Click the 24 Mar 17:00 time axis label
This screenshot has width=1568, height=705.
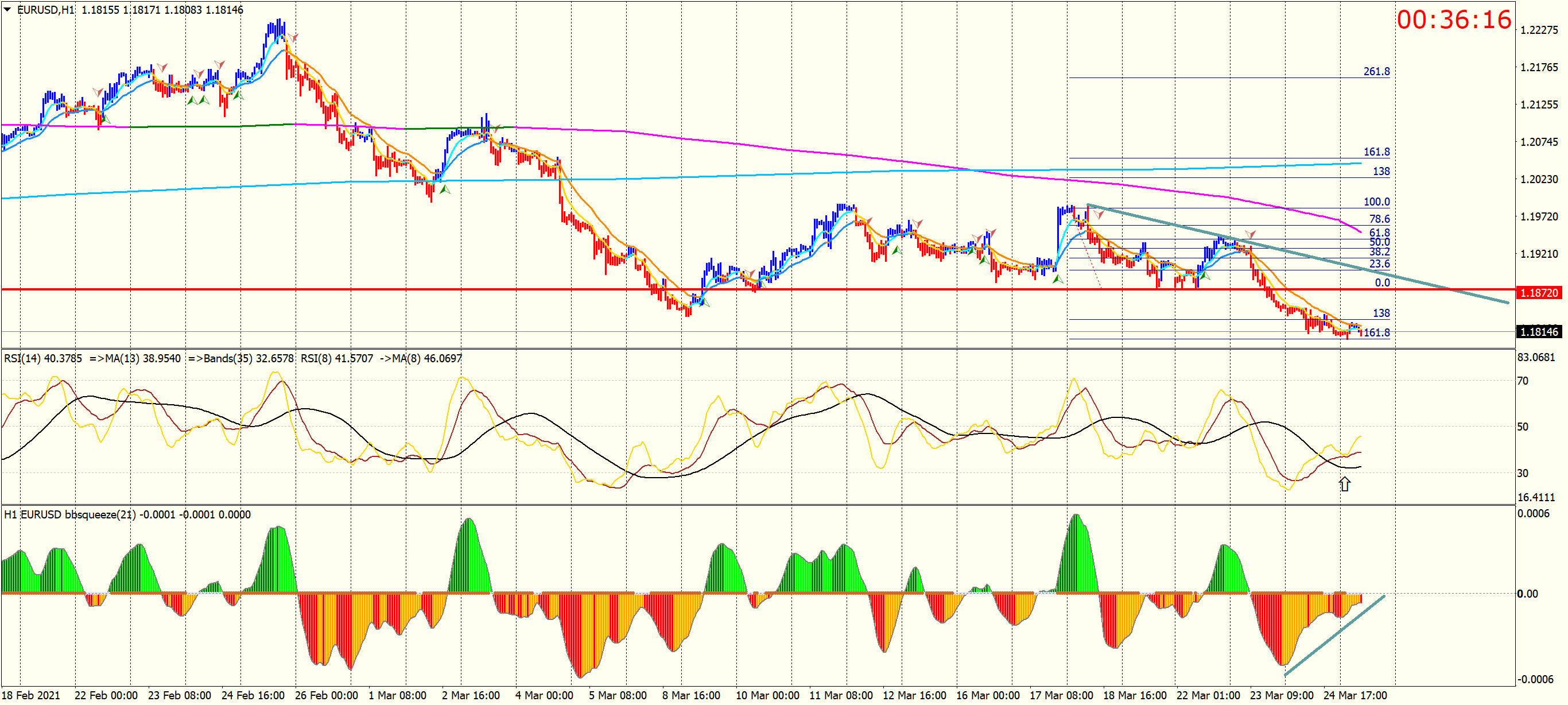1355,695
